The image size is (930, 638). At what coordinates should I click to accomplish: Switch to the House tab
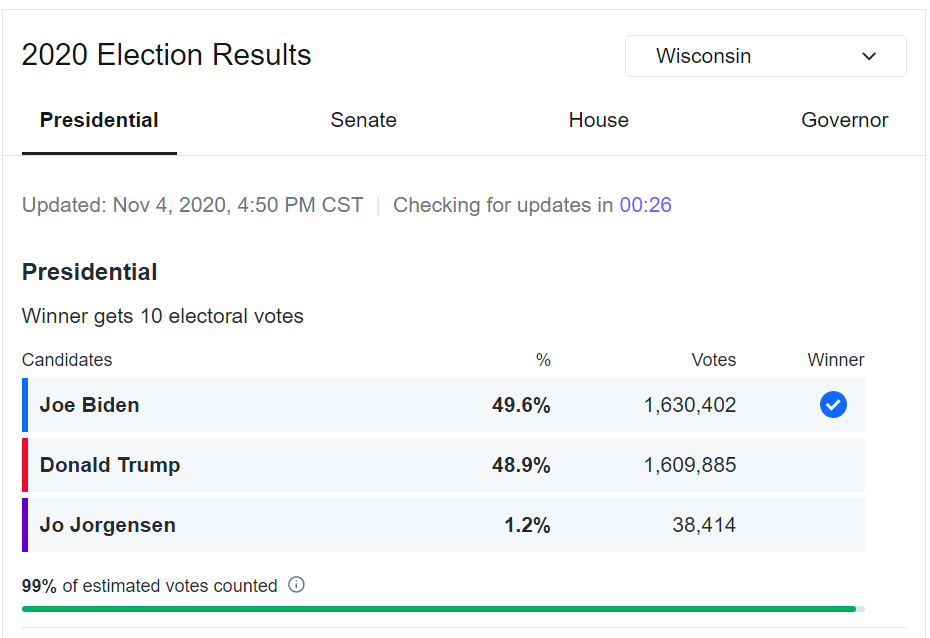coord(598,120)
